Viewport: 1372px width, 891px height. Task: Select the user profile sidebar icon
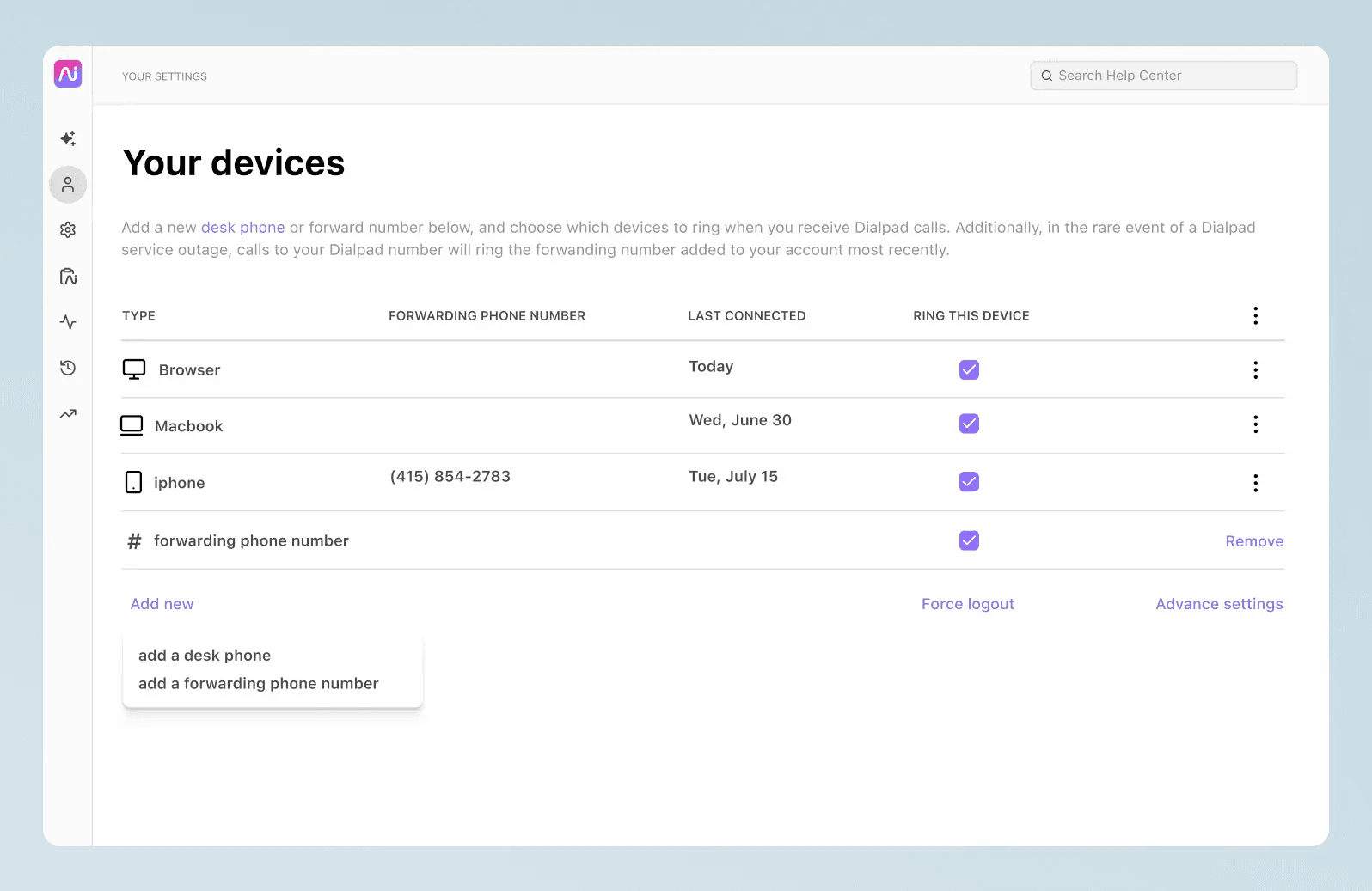68,185
